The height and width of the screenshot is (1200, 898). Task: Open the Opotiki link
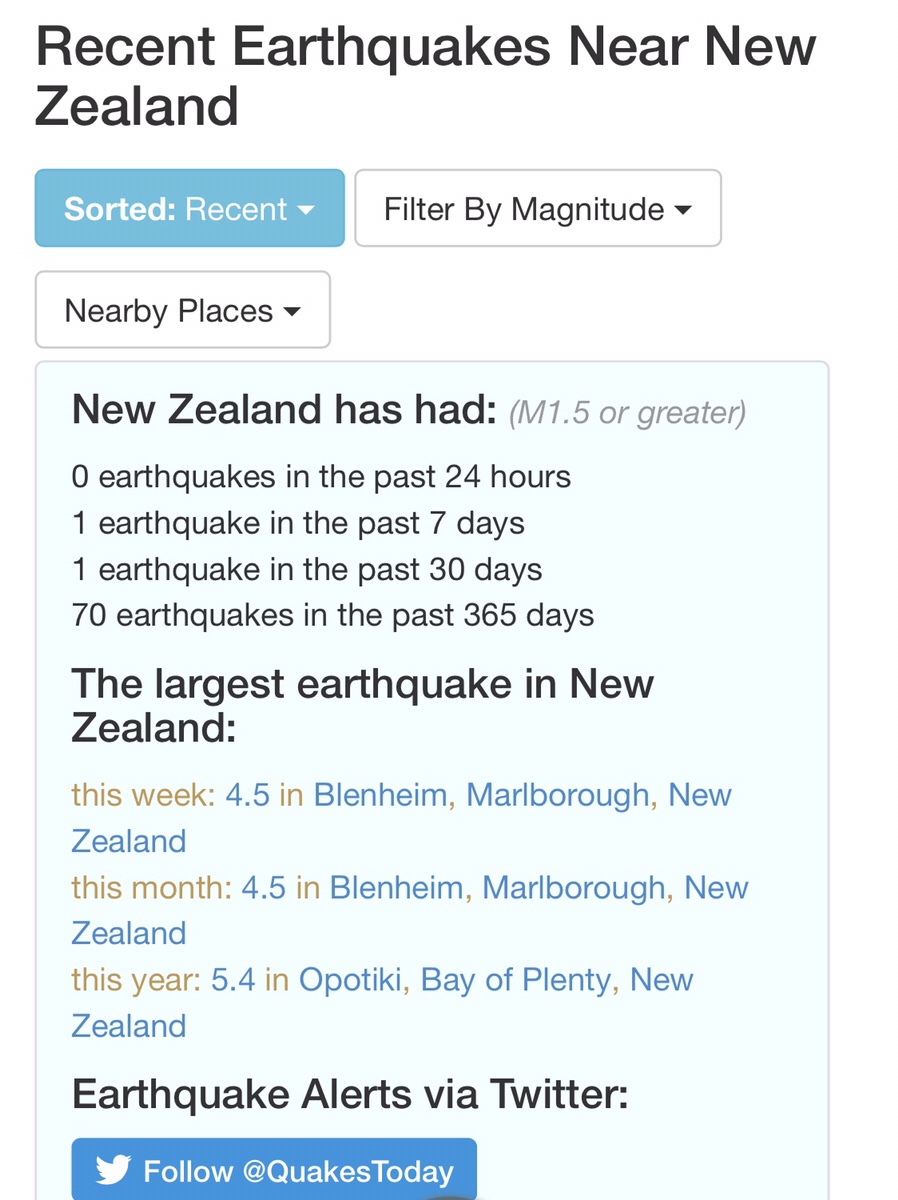(350, 980)
